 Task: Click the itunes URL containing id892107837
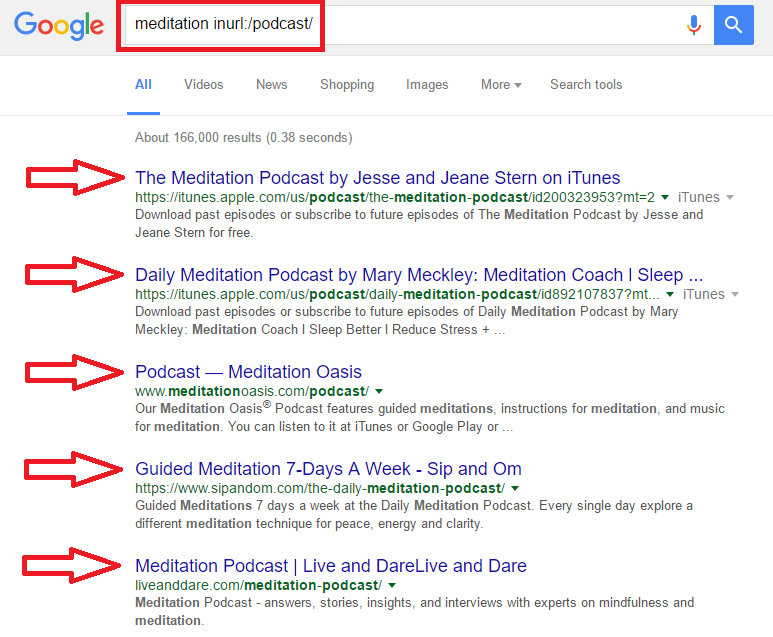pyautogui.click(x=397, y=294)
